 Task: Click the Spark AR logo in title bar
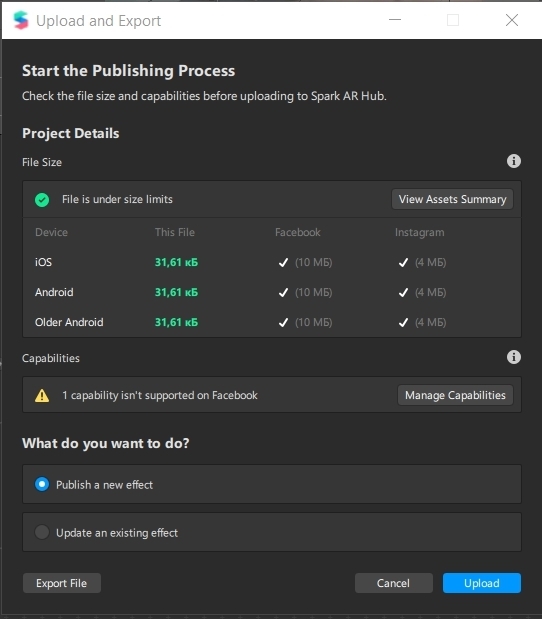point(21,20)
